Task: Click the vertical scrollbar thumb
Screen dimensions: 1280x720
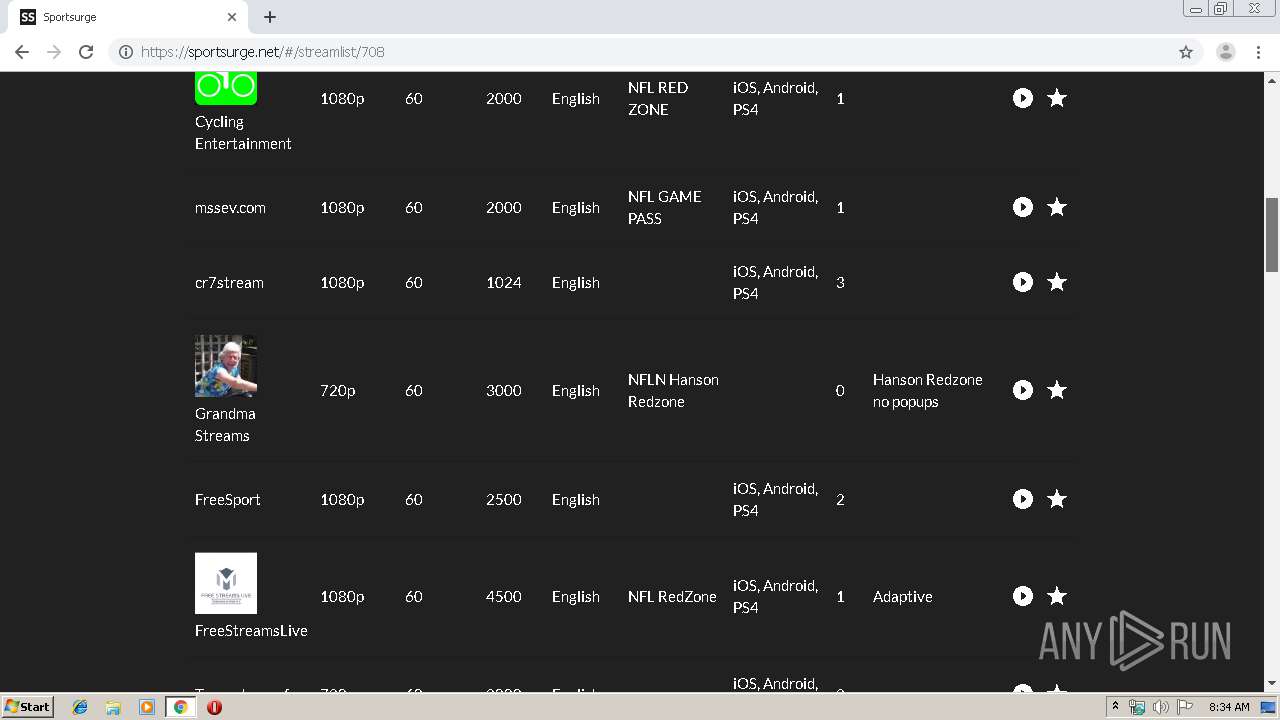Action: [1272, 235]
